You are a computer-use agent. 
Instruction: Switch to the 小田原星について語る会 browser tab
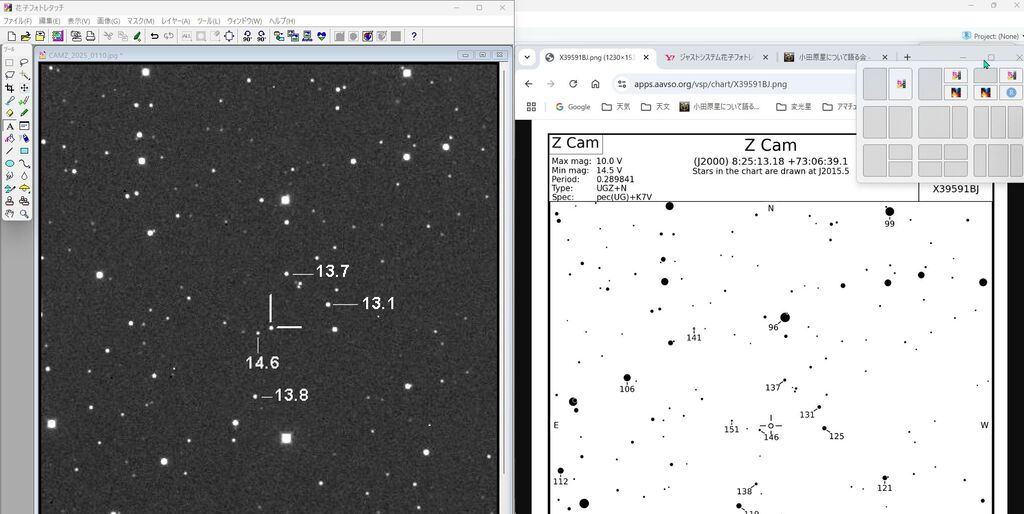tap(836, 57)
